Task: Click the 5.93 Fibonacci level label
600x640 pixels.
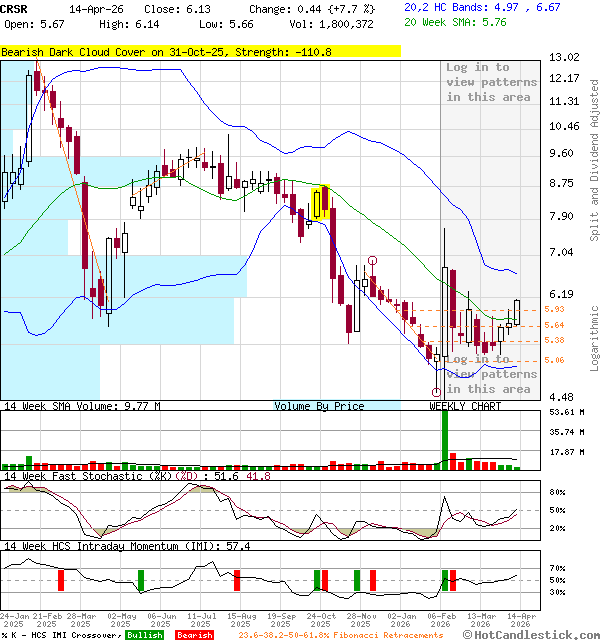Action: 554,309
